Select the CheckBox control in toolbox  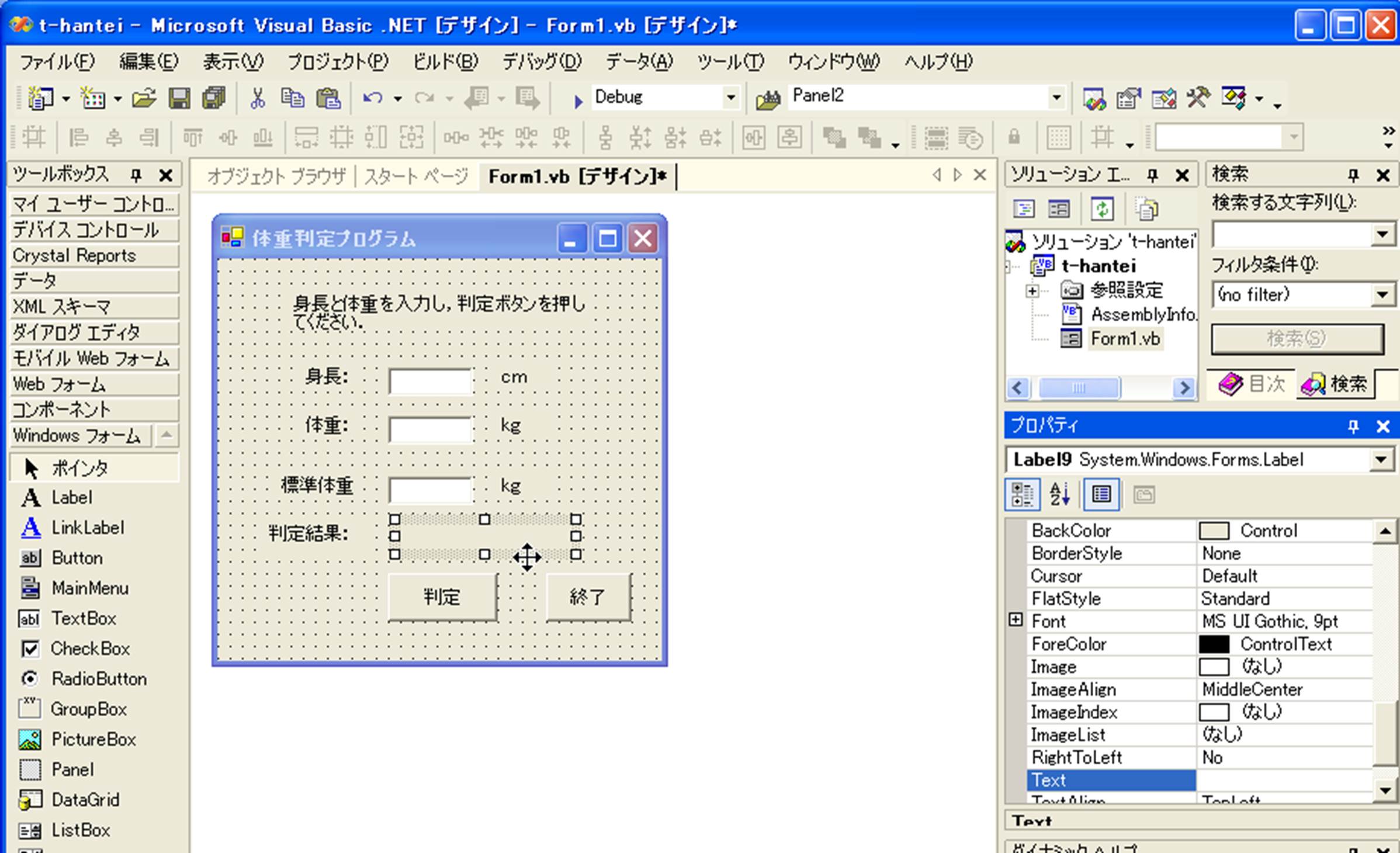90,649
